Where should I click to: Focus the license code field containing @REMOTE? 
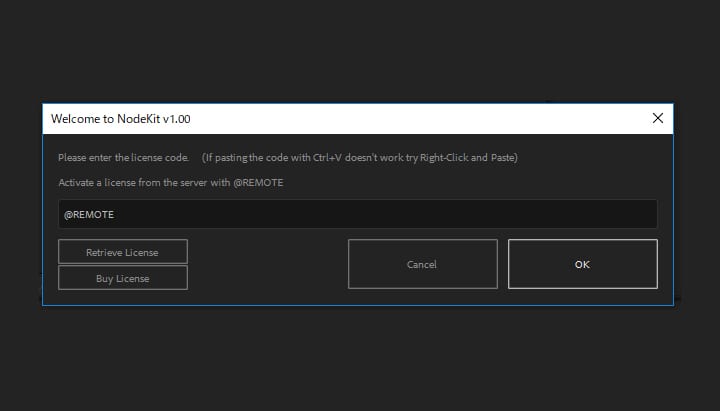pos(358,214)
